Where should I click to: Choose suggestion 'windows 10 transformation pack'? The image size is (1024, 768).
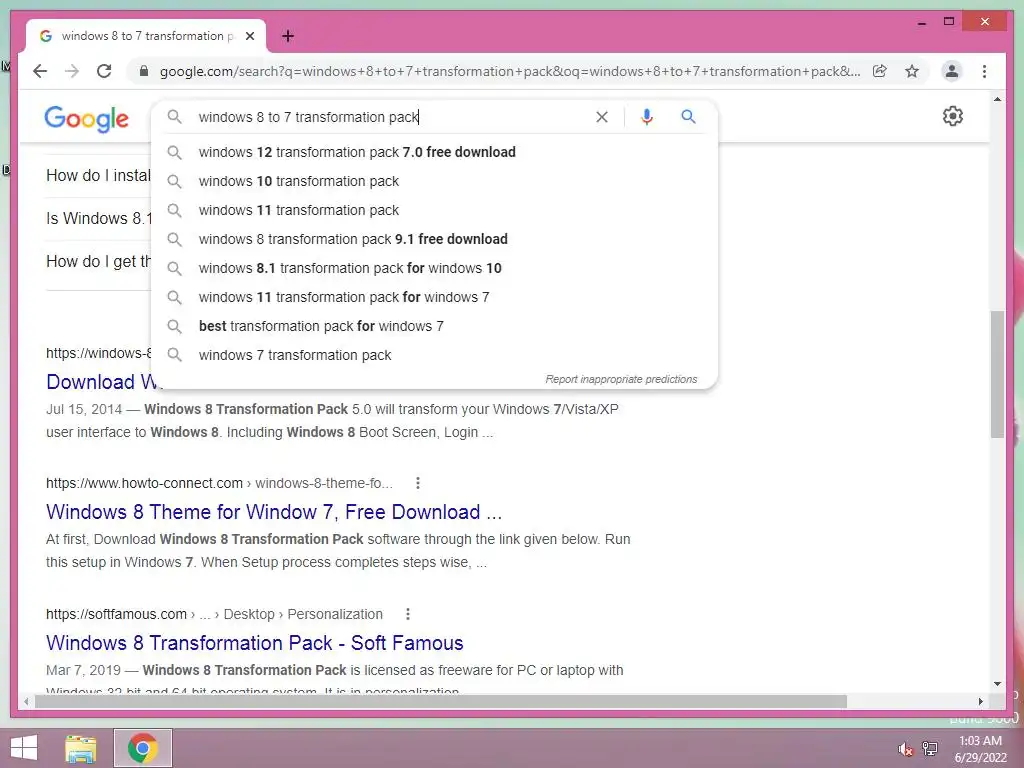pyautogui.click(x=434, y=181)
